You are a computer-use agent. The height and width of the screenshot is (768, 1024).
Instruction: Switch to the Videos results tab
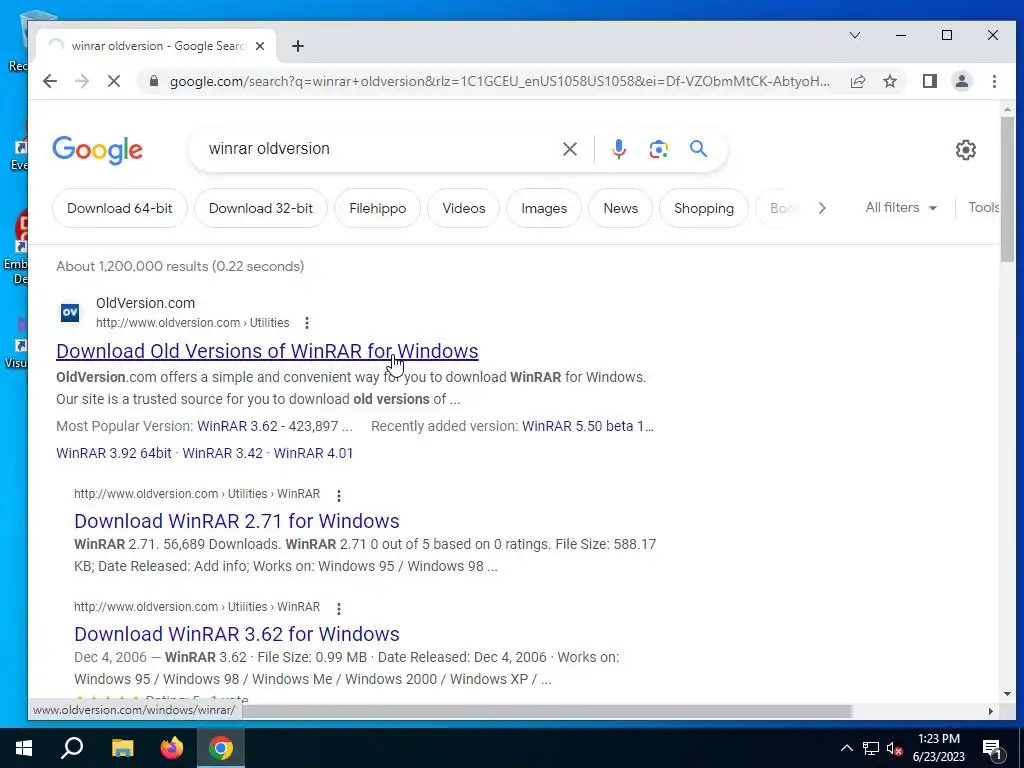(x=464, y=208)
